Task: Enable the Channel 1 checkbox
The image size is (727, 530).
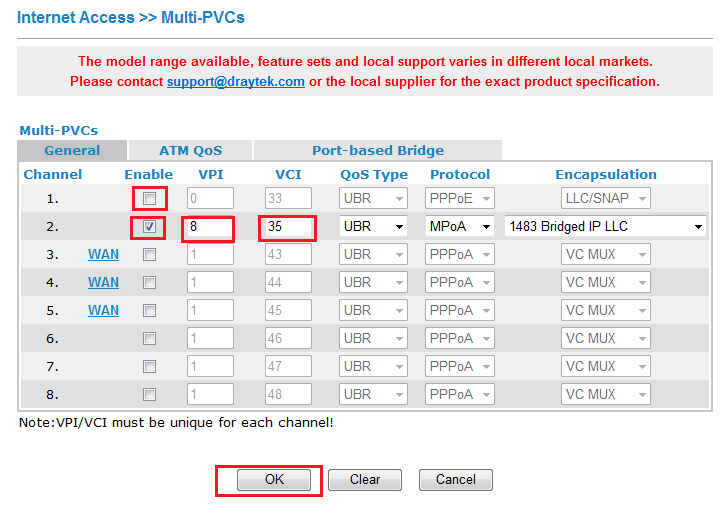Action: coord(149,199)
